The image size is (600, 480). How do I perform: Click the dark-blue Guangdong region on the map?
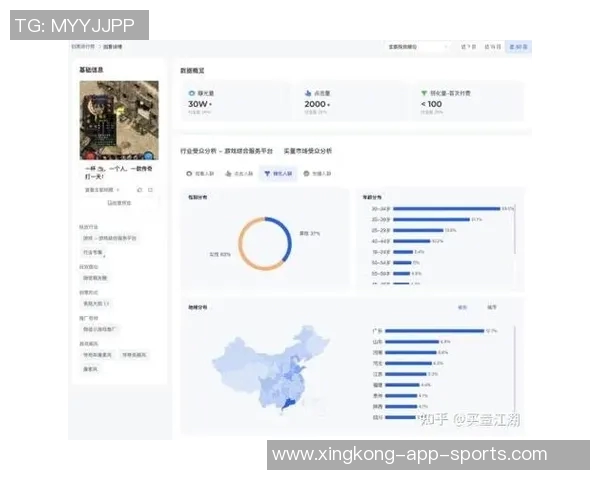tap(289, 404)
